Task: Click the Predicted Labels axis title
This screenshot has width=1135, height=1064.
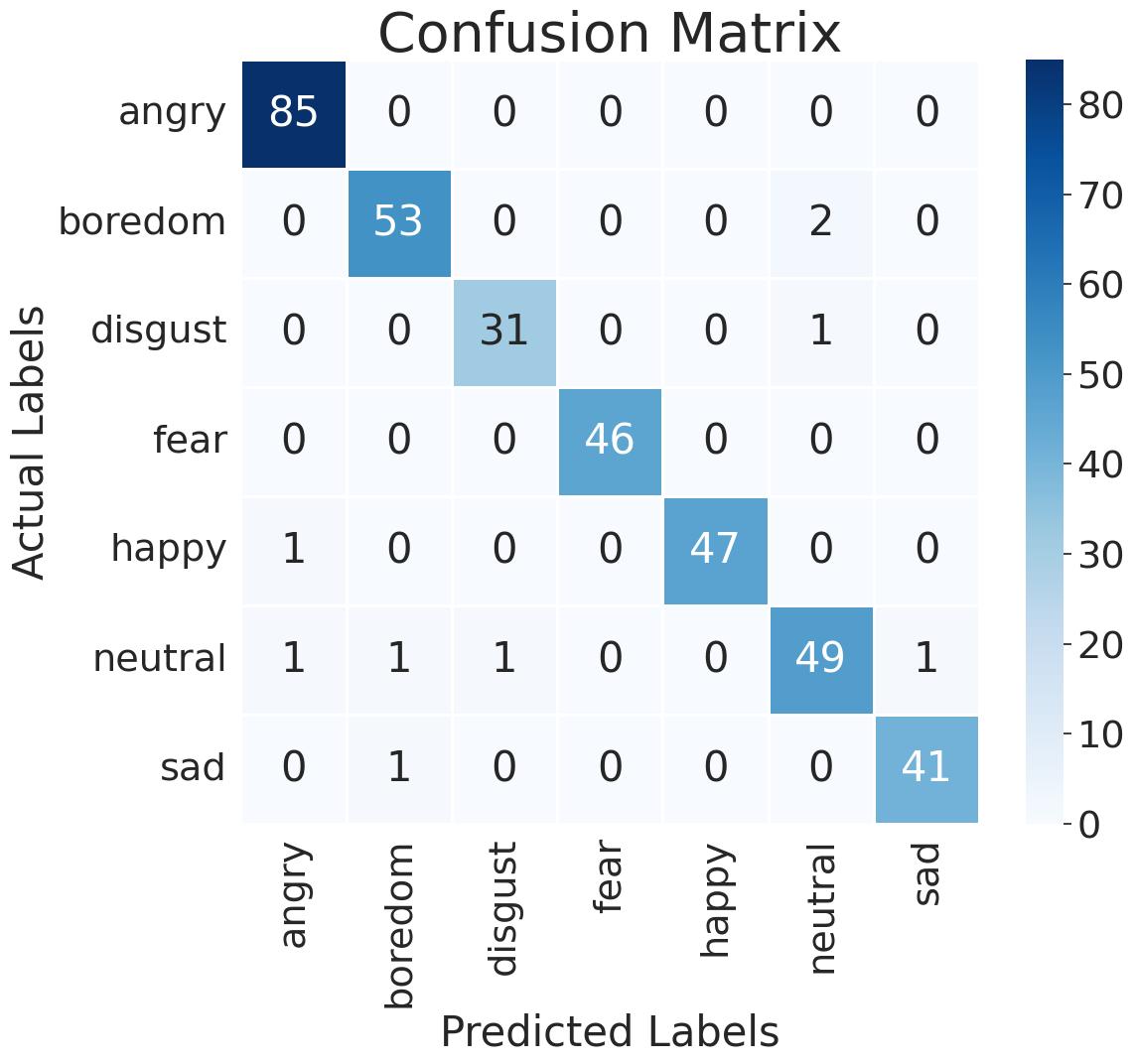Action: [x=610, y=1032]
